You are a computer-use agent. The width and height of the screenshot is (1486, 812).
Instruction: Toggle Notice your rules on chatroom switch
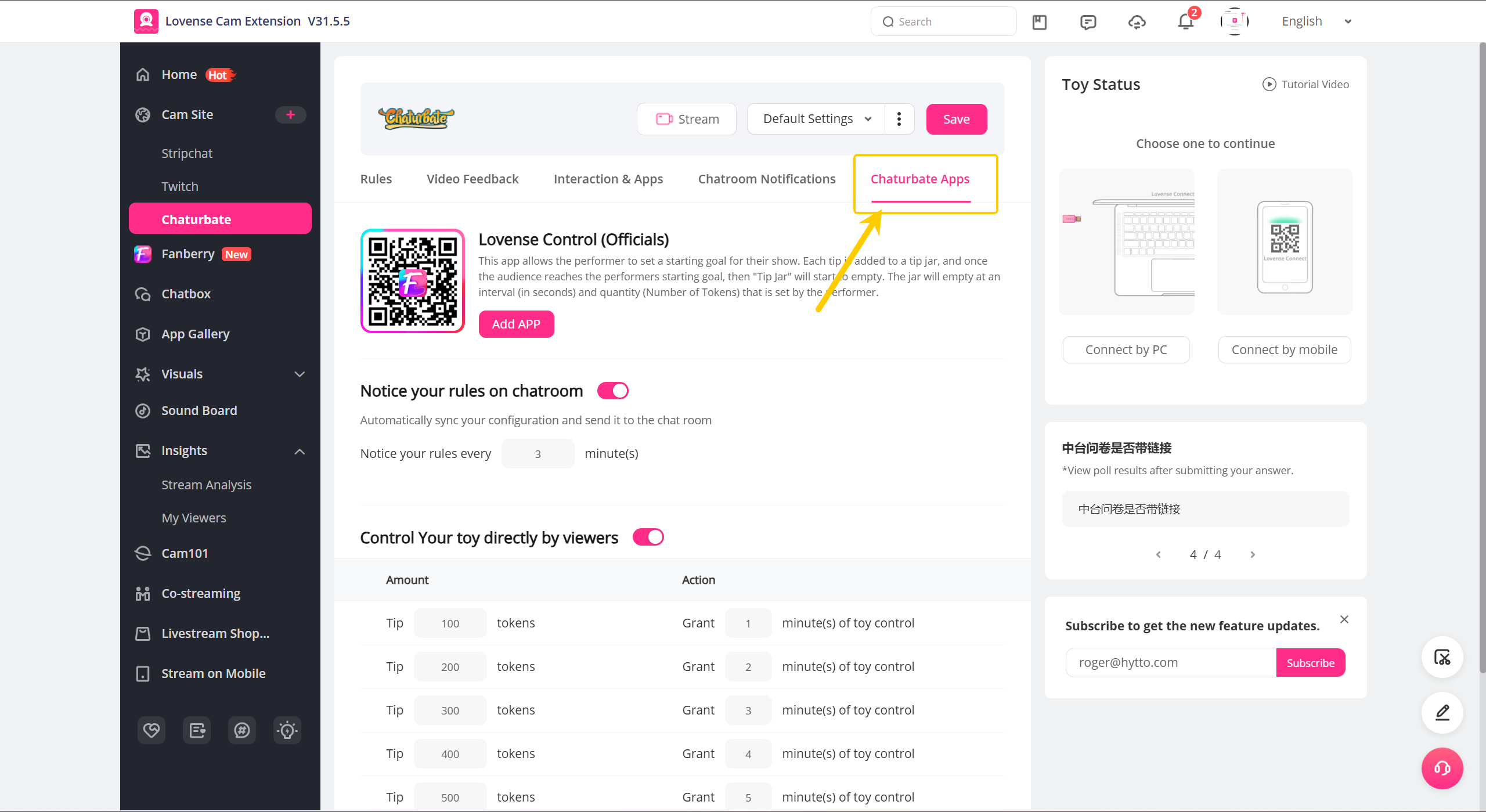click(613, 391)
